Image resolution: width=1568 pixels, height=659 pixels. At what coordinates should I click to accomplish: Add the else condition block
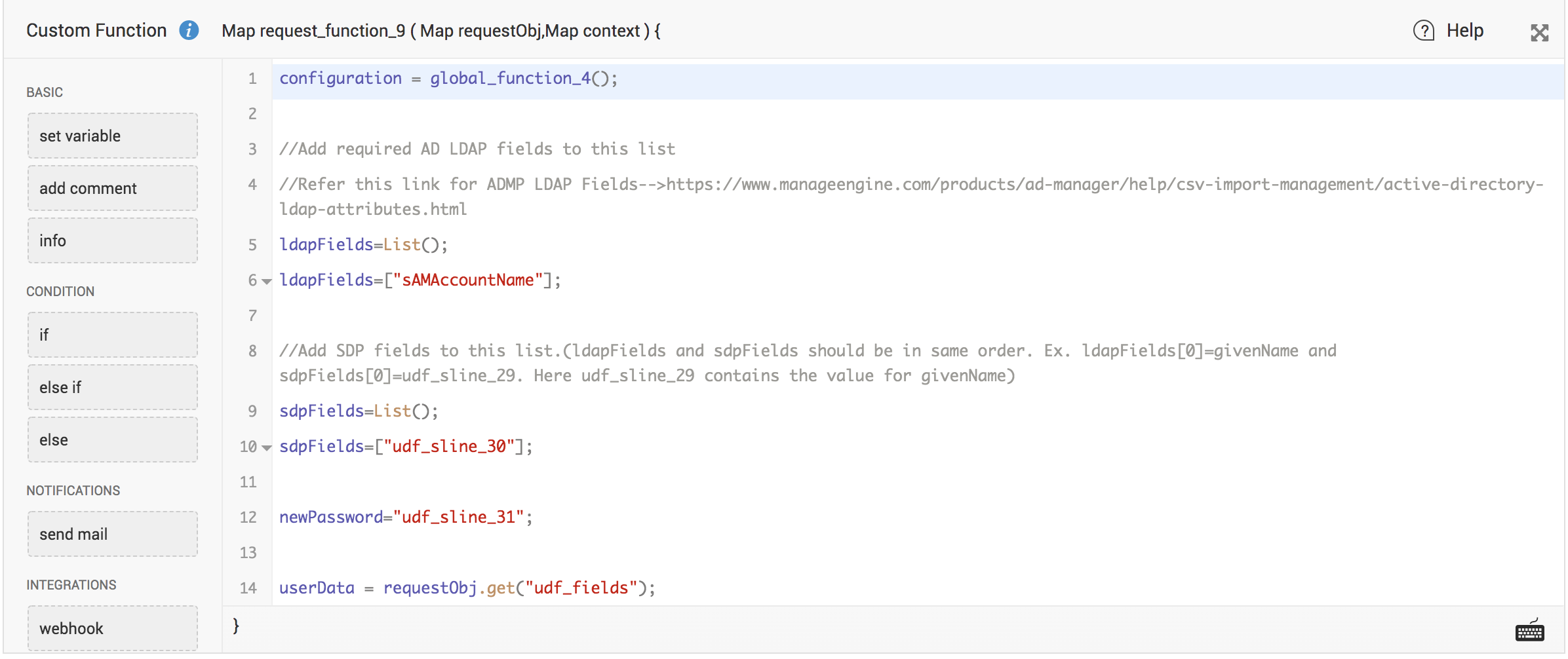point(112,440)
